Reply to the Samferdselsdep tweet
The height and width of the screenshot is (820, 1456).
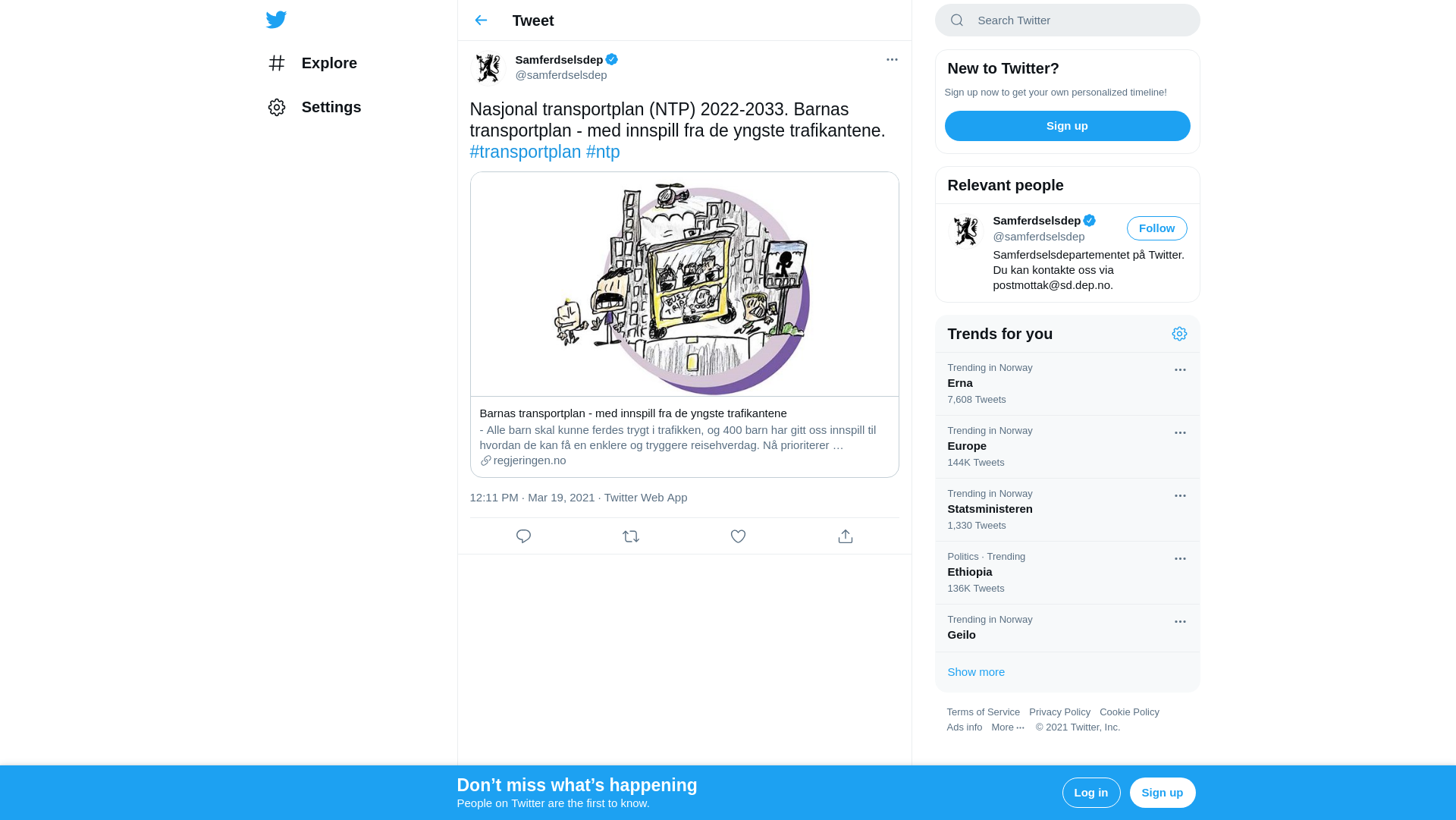point(523,536)
